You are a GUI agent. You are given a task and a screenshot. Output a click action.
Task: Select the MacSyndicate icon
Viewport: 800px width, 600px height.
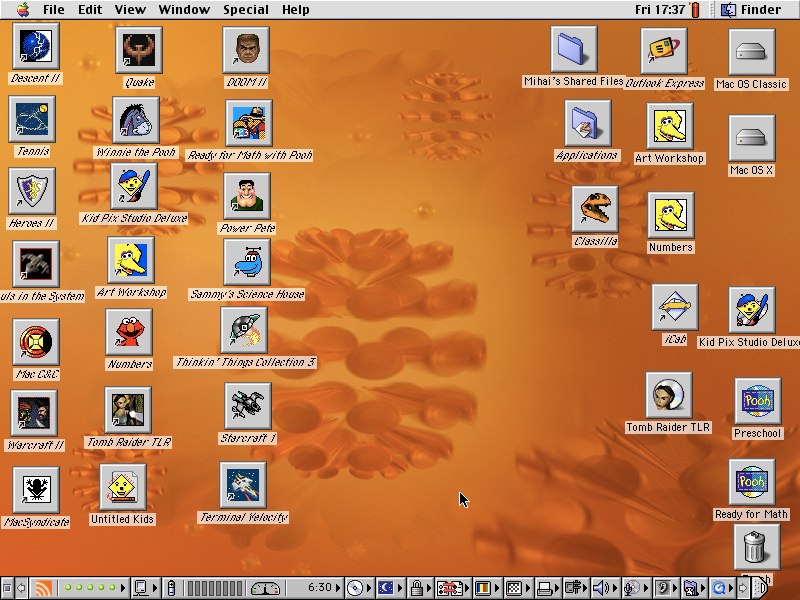pyautogui.click(x=36, y=490)
